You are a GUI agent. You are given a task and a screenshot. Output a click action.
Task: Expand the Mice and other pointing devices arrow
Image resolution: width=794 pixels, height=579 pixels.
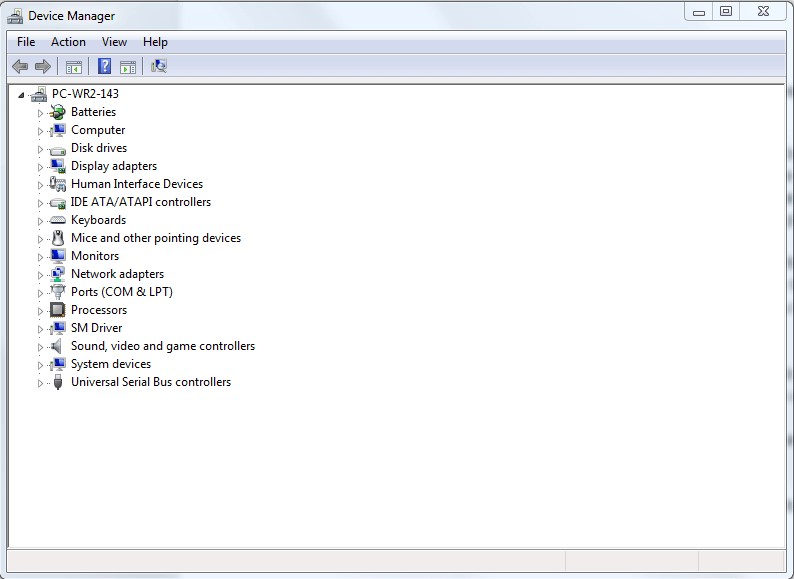pyautogui.click(x=41, y=239)
